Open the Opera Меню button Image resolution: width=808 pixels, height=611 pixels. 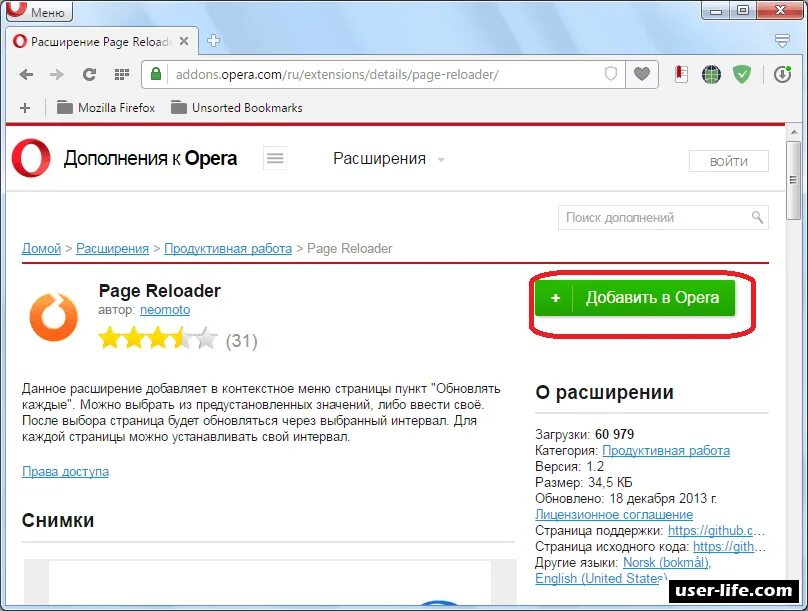point(39,11)
